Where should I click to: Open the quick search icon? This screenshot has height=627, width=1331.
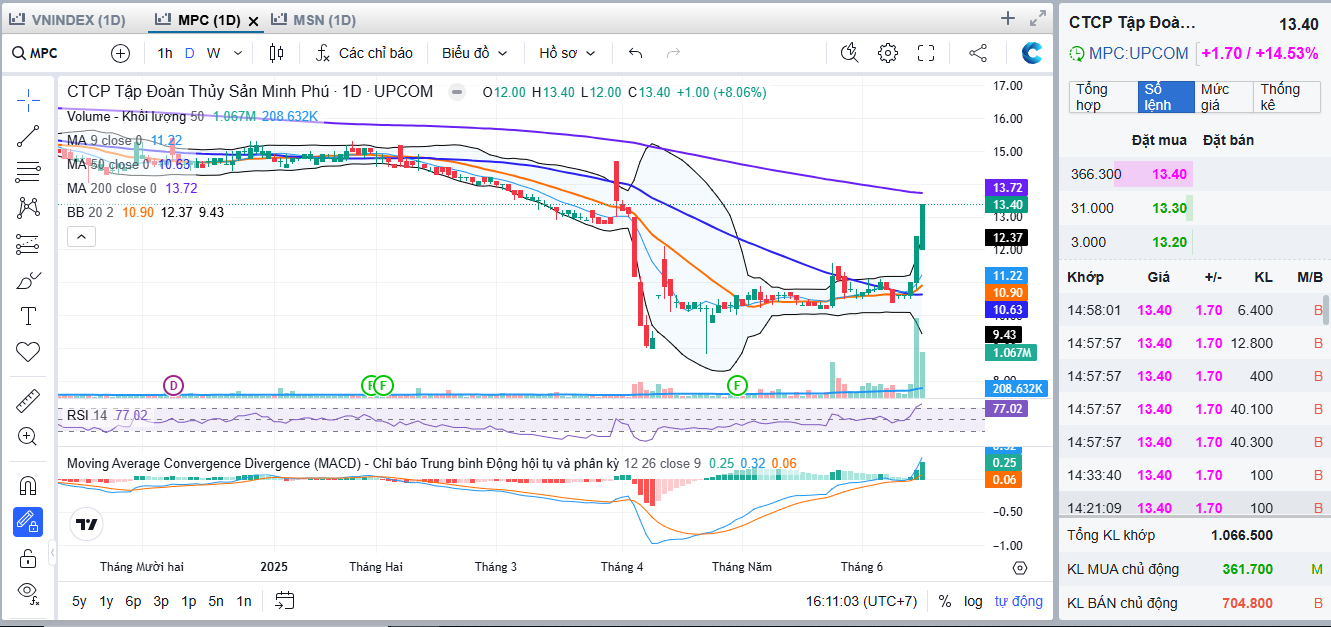tap(850, 53)
